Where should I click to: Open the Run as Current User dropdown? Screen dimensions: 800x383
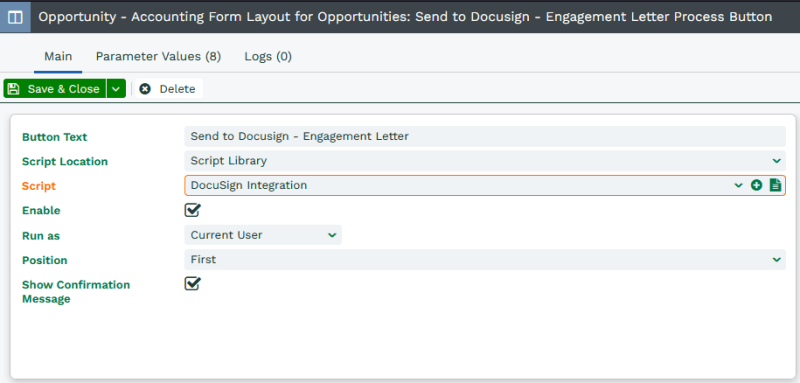(263, 235)
